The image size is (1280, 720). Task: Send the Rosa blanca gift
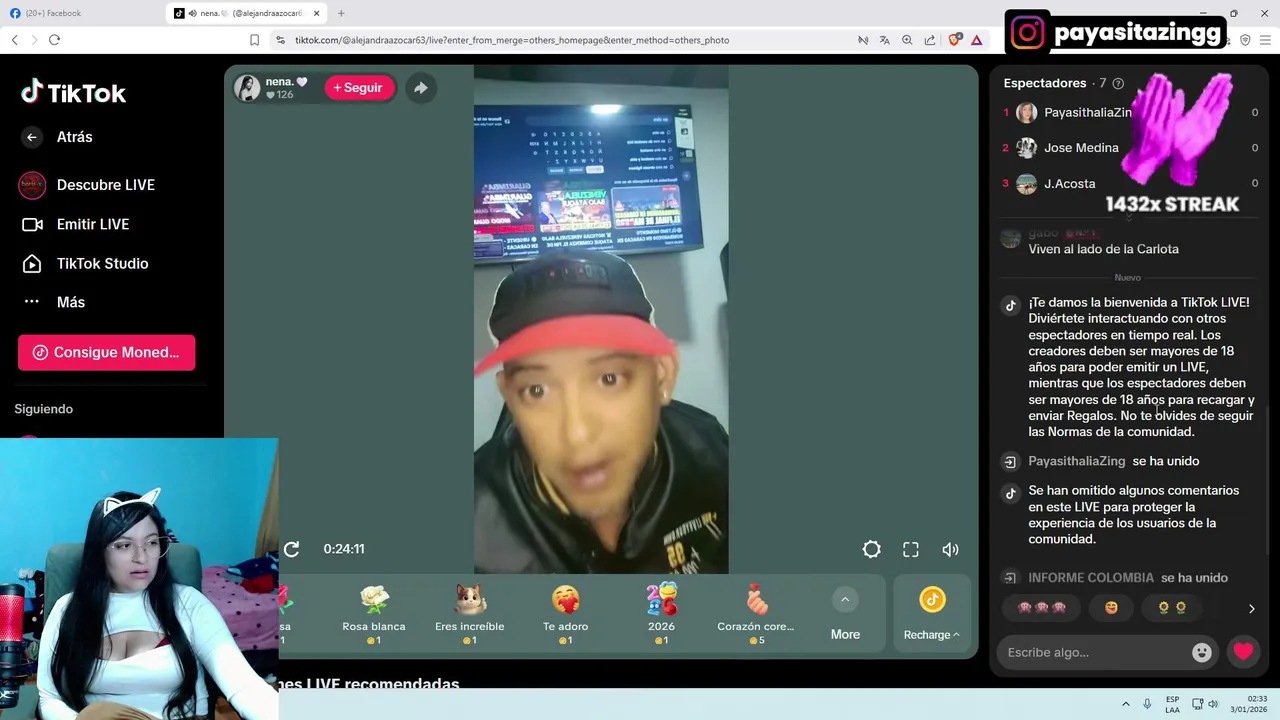(374, 614)
